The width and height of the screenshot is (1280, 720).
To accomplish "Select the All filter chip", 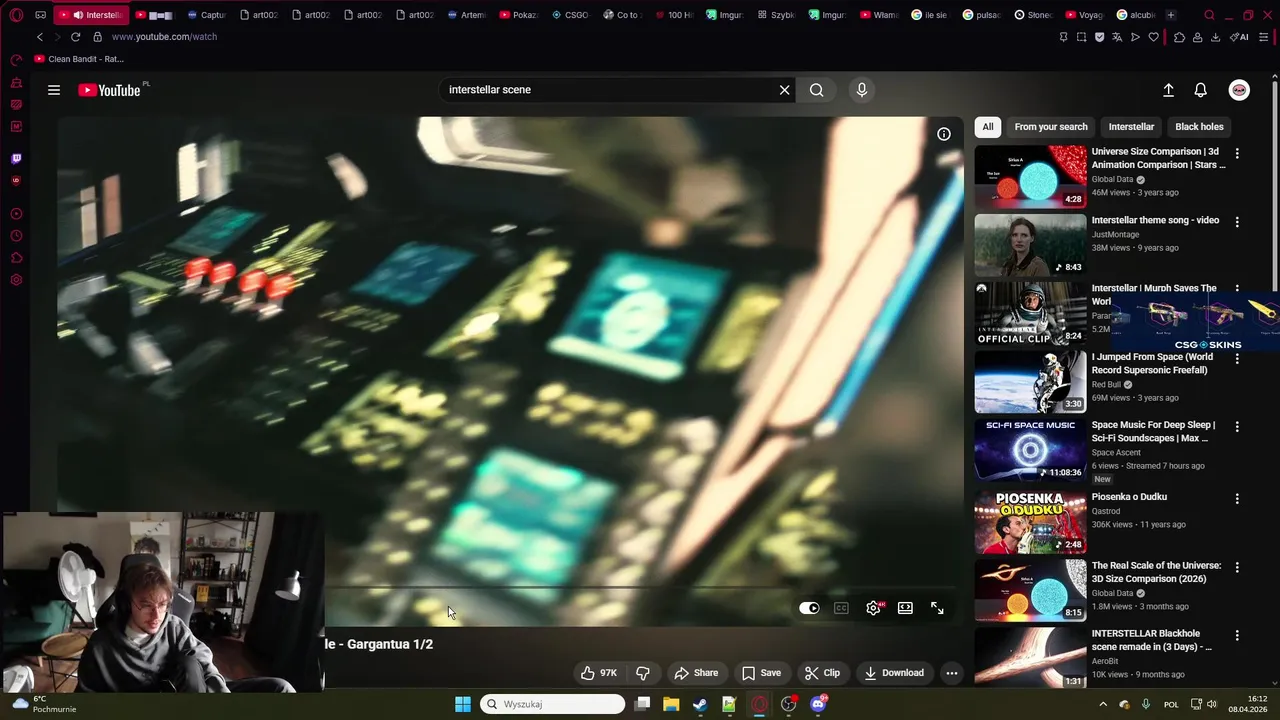I will 988,127.
